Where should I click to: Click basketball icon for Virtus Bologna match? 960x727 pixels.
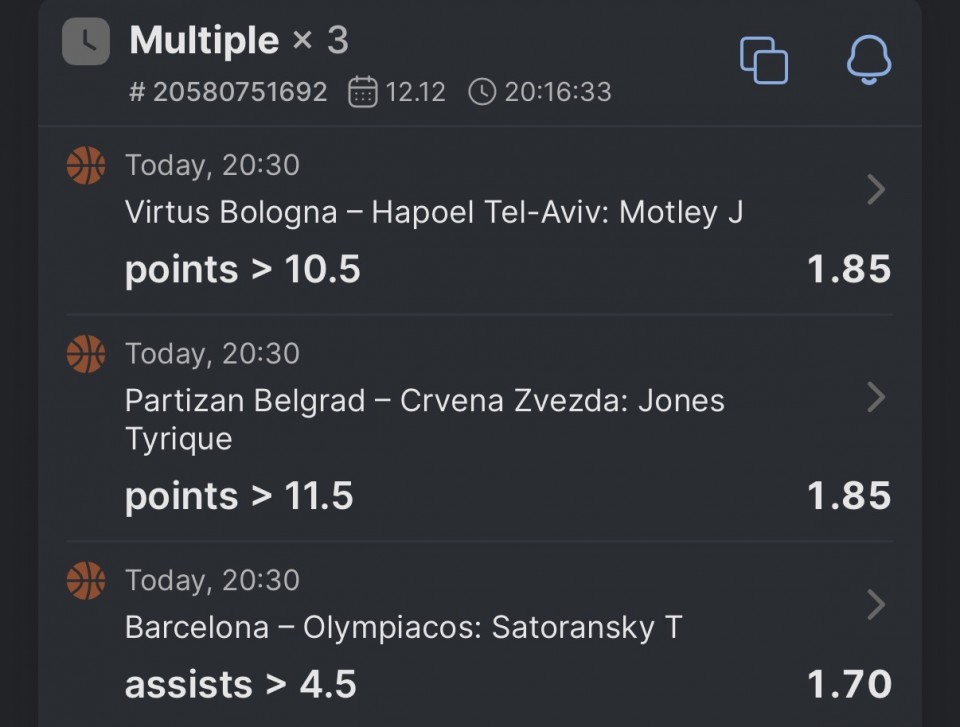click(x=86, y=165)
